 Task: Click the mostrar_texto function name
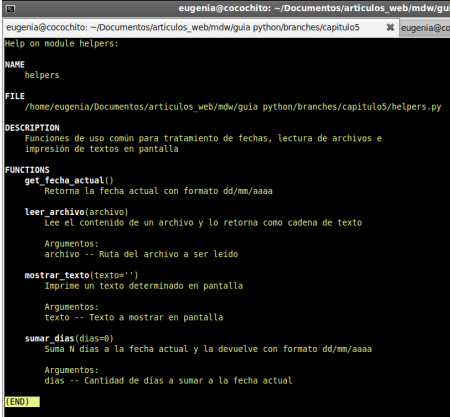(x=57, y=275)
